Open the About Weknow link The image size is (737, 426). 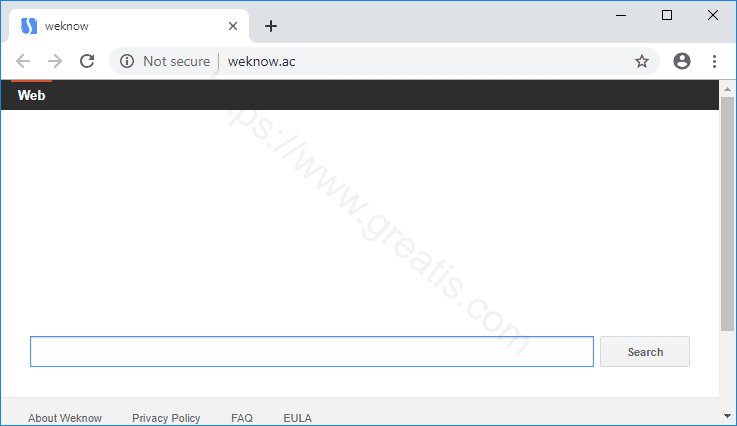65,418
